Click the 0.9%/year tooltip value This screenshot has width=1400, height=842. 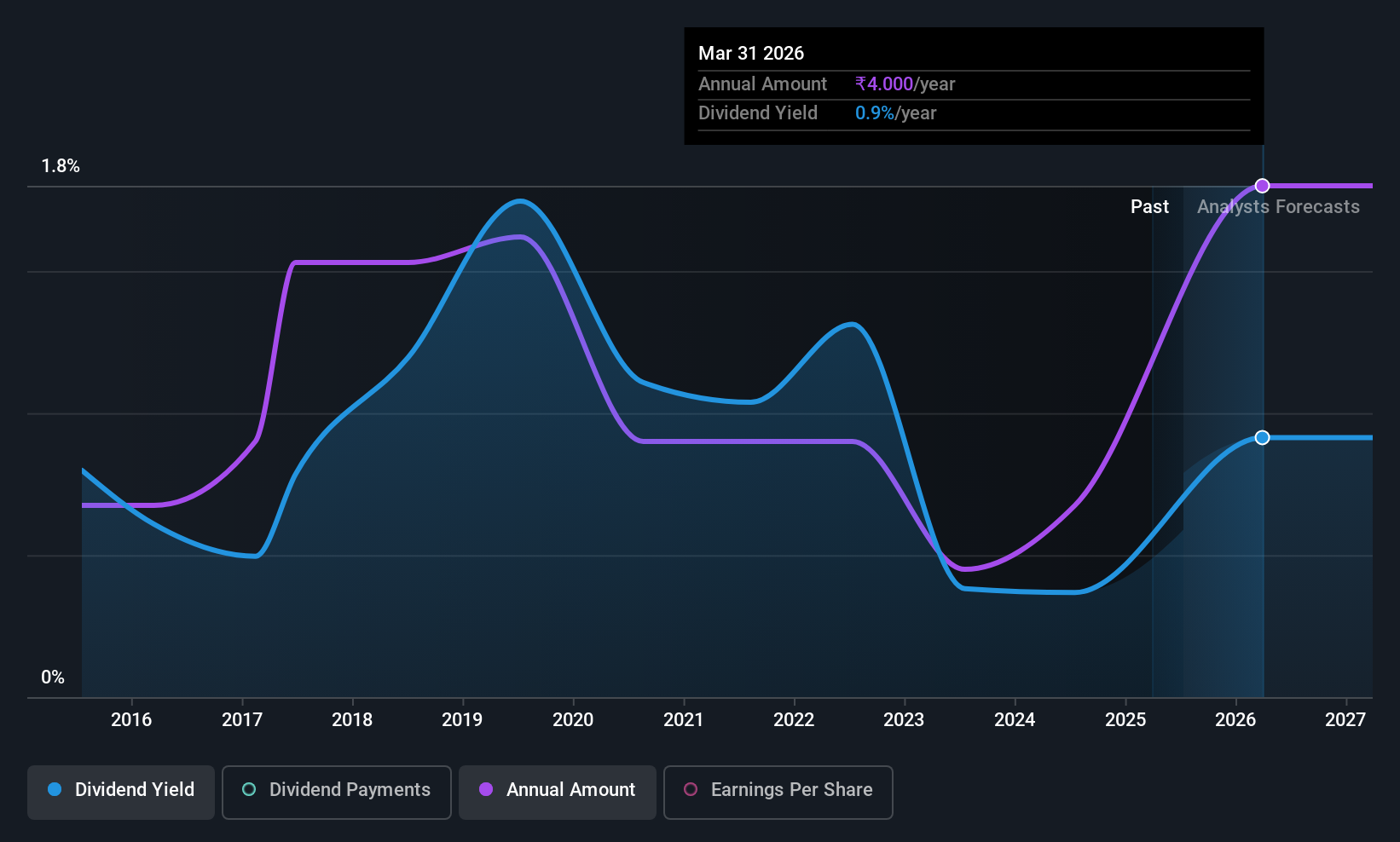click(x=895, y=113)
